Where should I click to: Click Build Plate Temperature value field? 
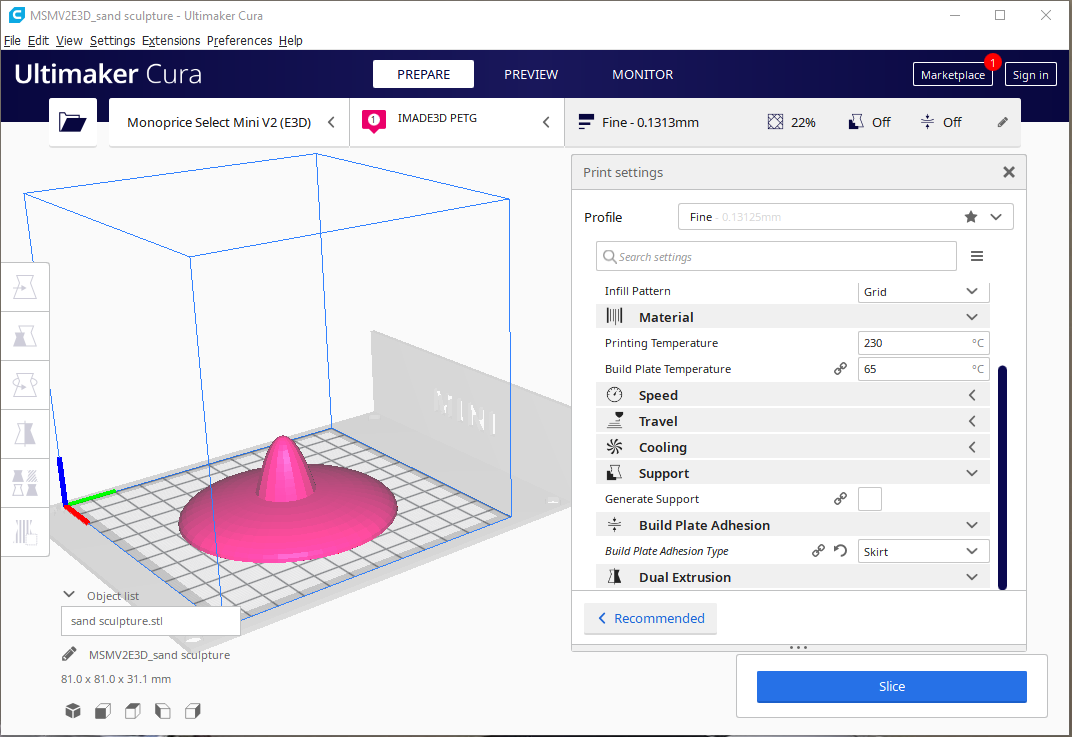(x=924, y=369)
